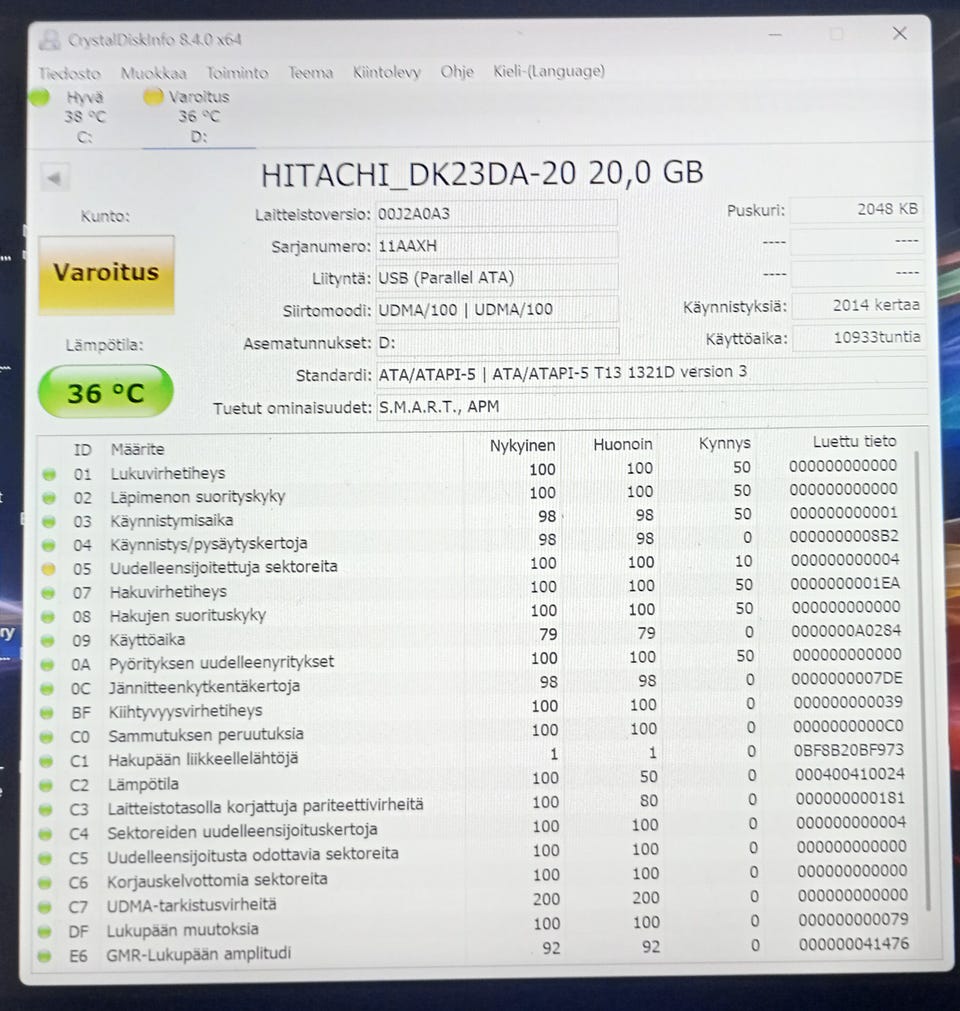This screenshot has width=960, height=1011.
Task: Click the CrystalDiskInfo app icon in title bar
Action: [x=49, y=40]
